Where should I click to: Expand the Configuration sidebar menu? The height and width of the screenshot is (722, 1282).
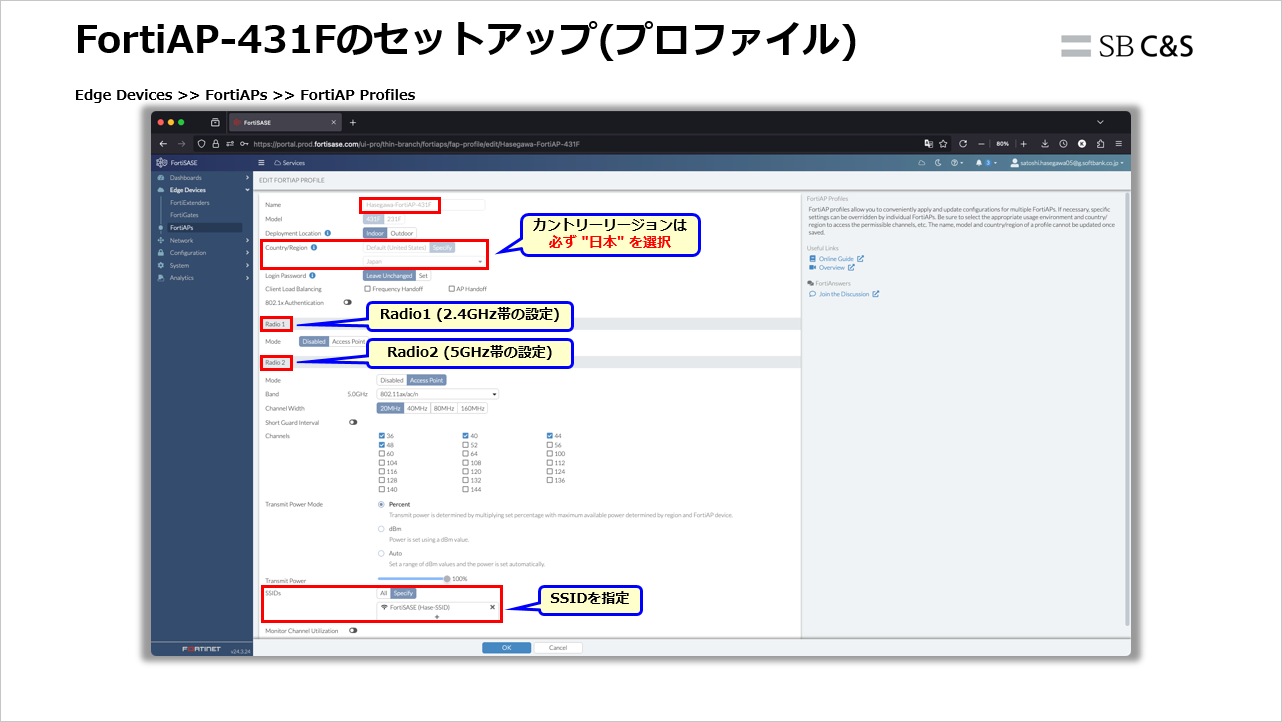point(202,253)
